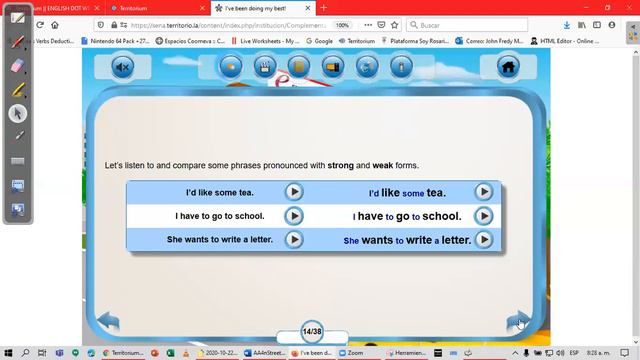Open the Google bookmark
This screenshot has width=640, height=360.
coord(319,41)
